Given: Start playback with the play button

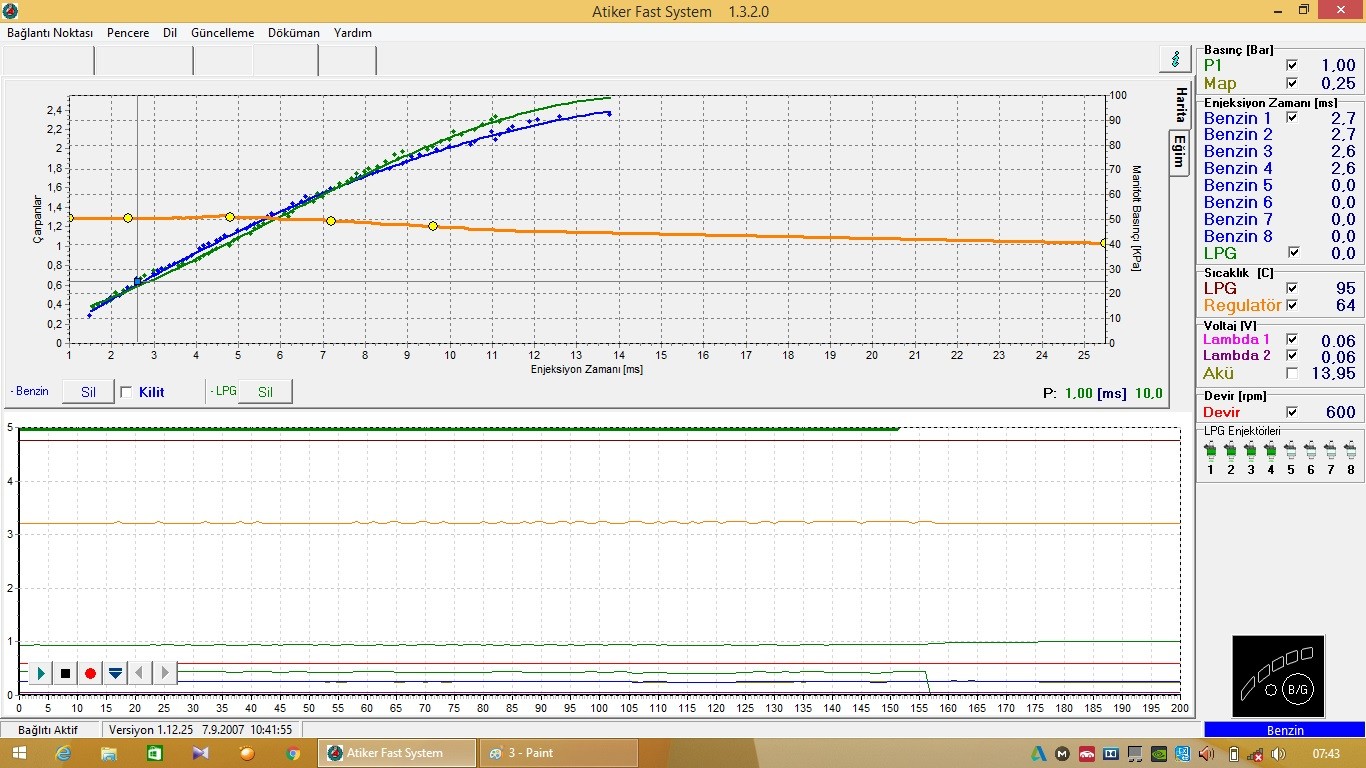Looking at the screenshot, I should [x=41, y=673].
